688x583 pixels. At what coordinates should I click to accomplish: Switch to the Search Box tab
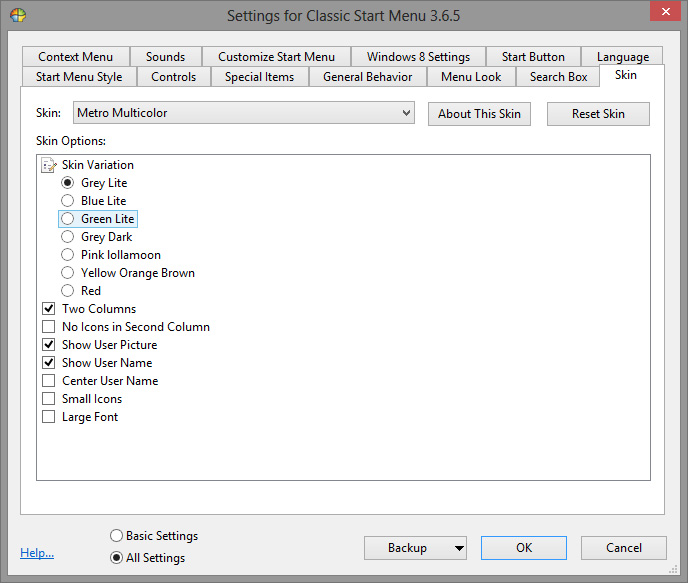[x=559, y=77]
